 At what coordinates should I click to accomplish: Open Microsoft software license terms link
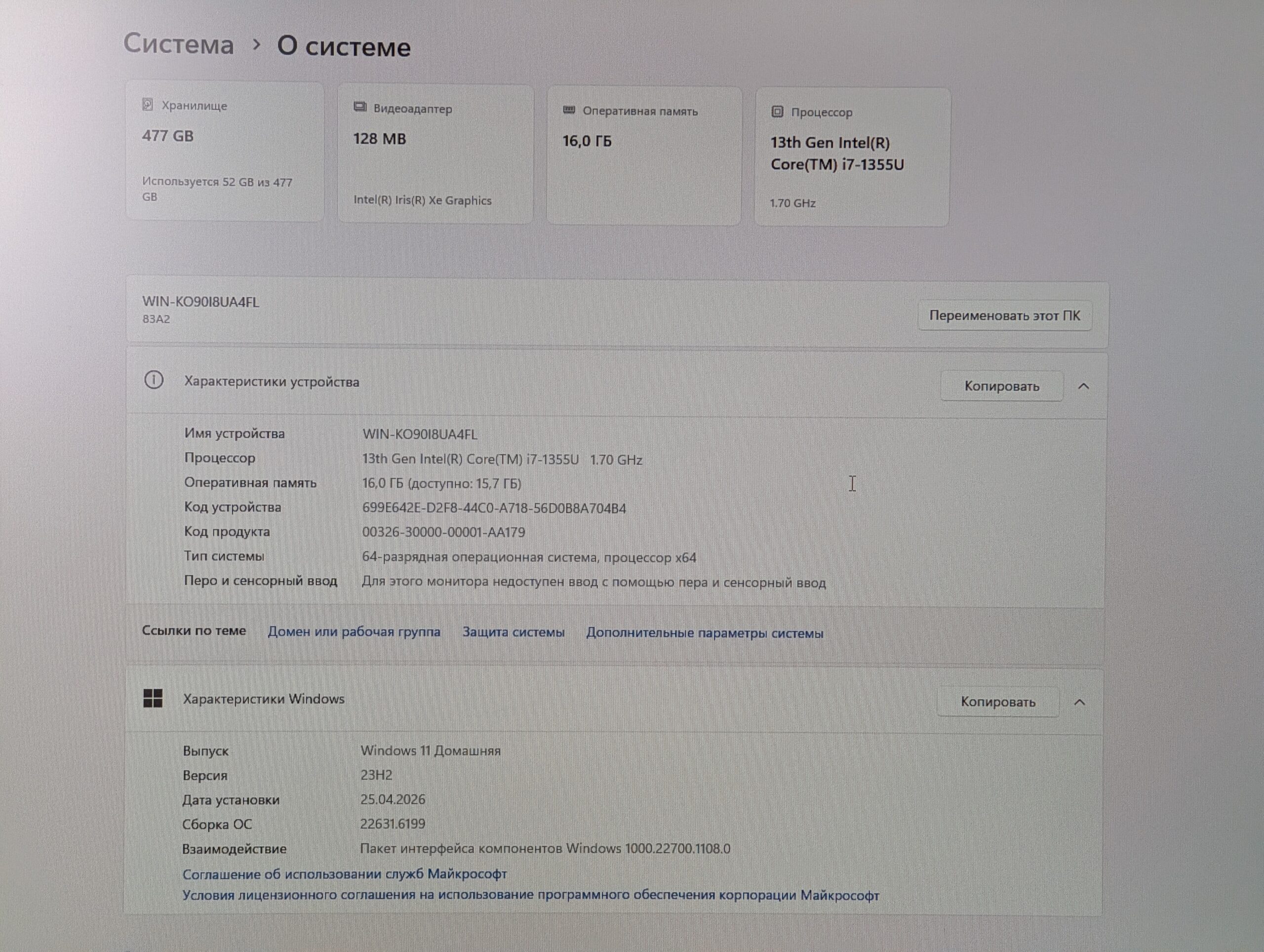[530, 895]
